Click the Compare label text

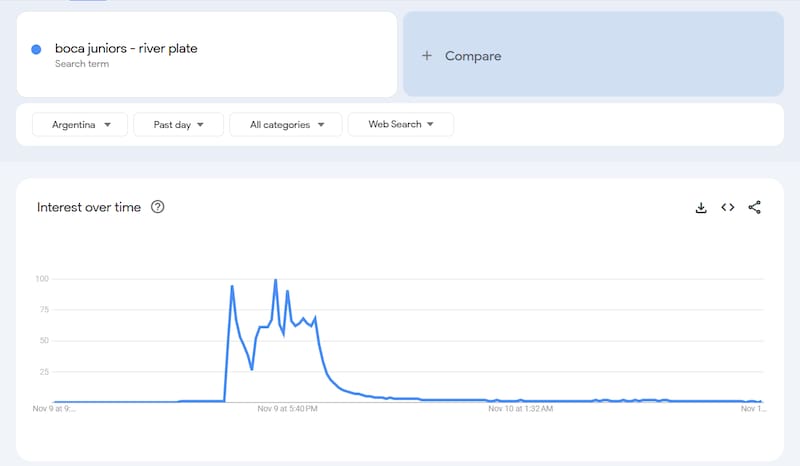pos(473,56)
